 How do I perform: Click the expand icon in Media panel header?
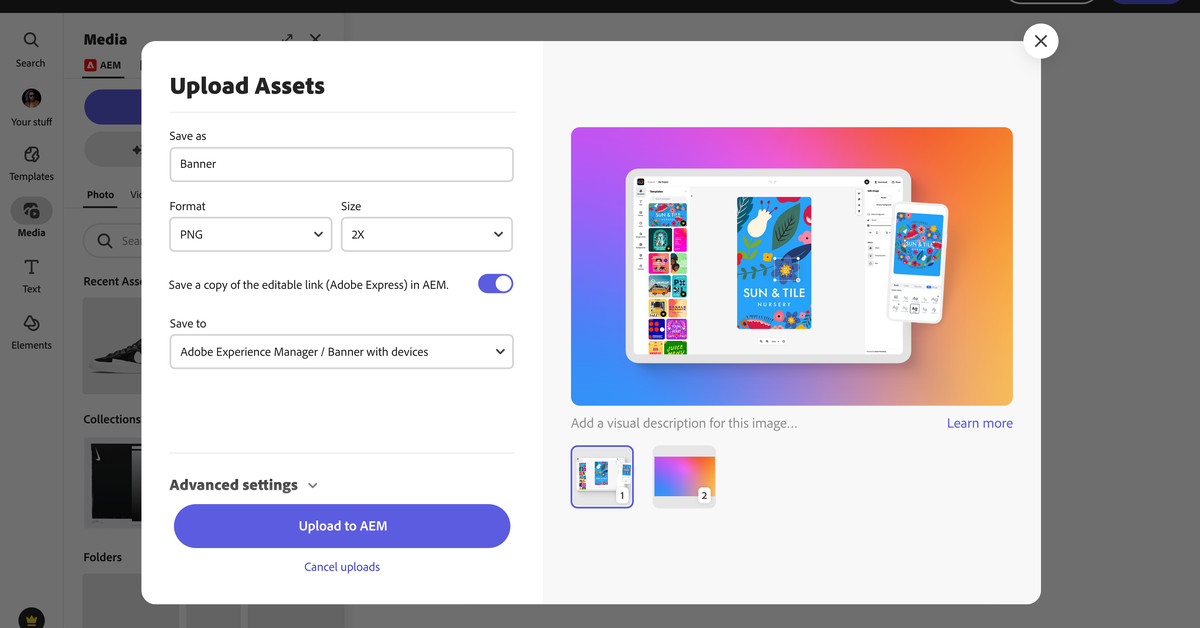pyautogui.click(x=287, y=39)
